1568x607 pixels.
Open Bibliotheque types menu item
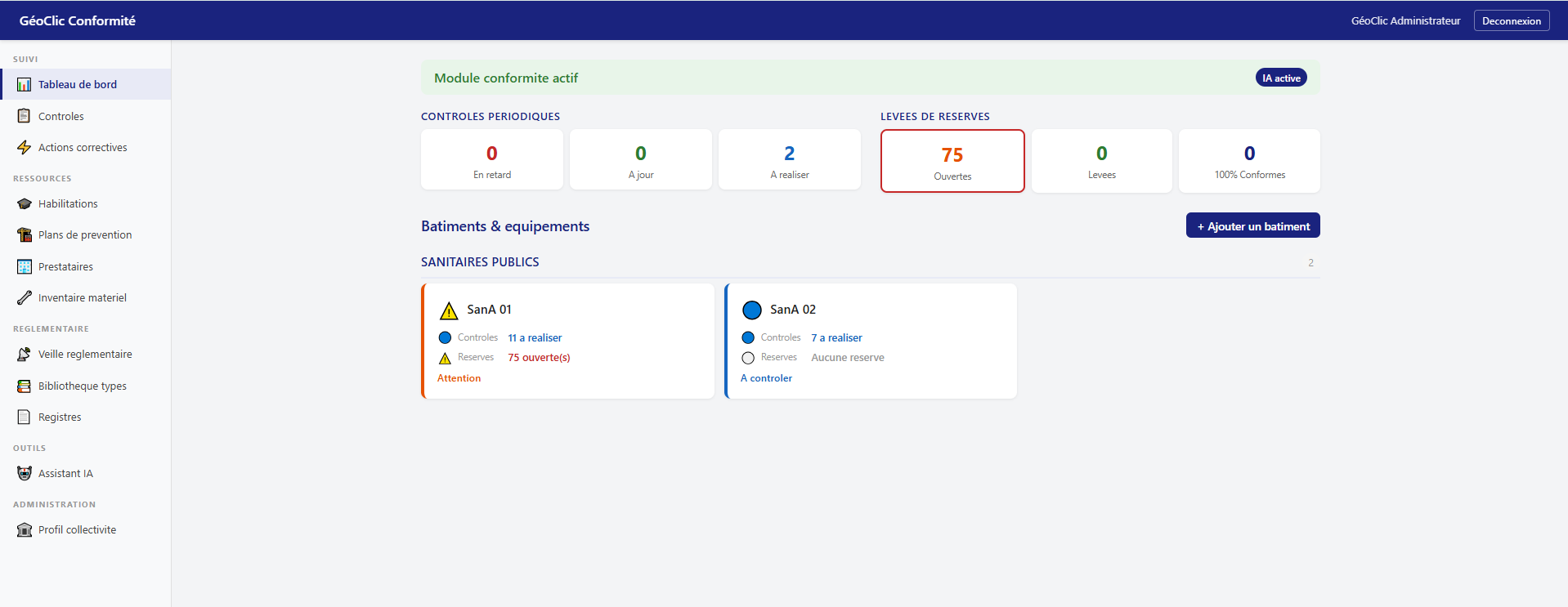[x=82, y=386]
